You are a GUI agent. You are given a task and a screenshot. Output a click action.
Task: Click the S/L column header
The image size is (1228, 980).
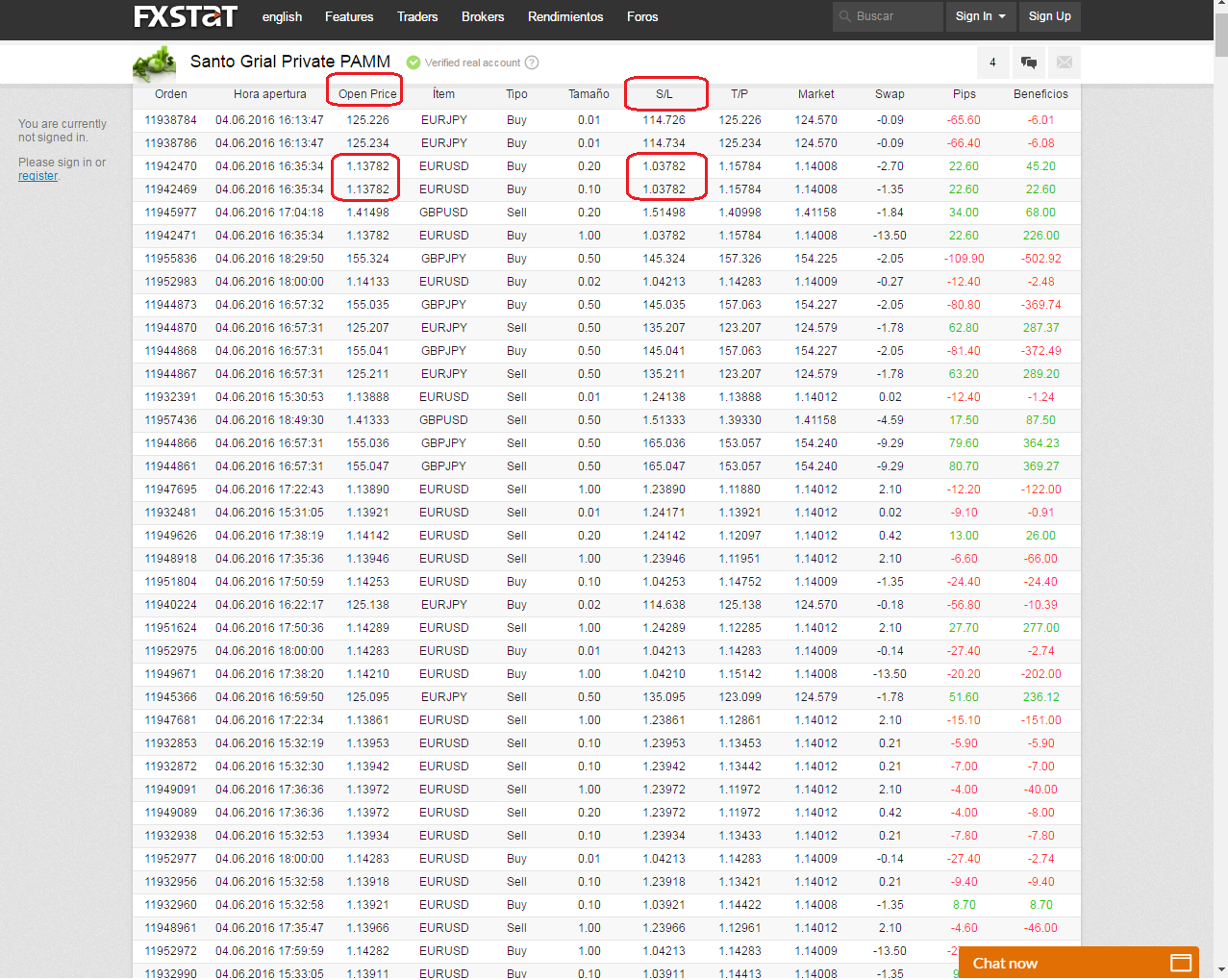click(x=664, y=94)
